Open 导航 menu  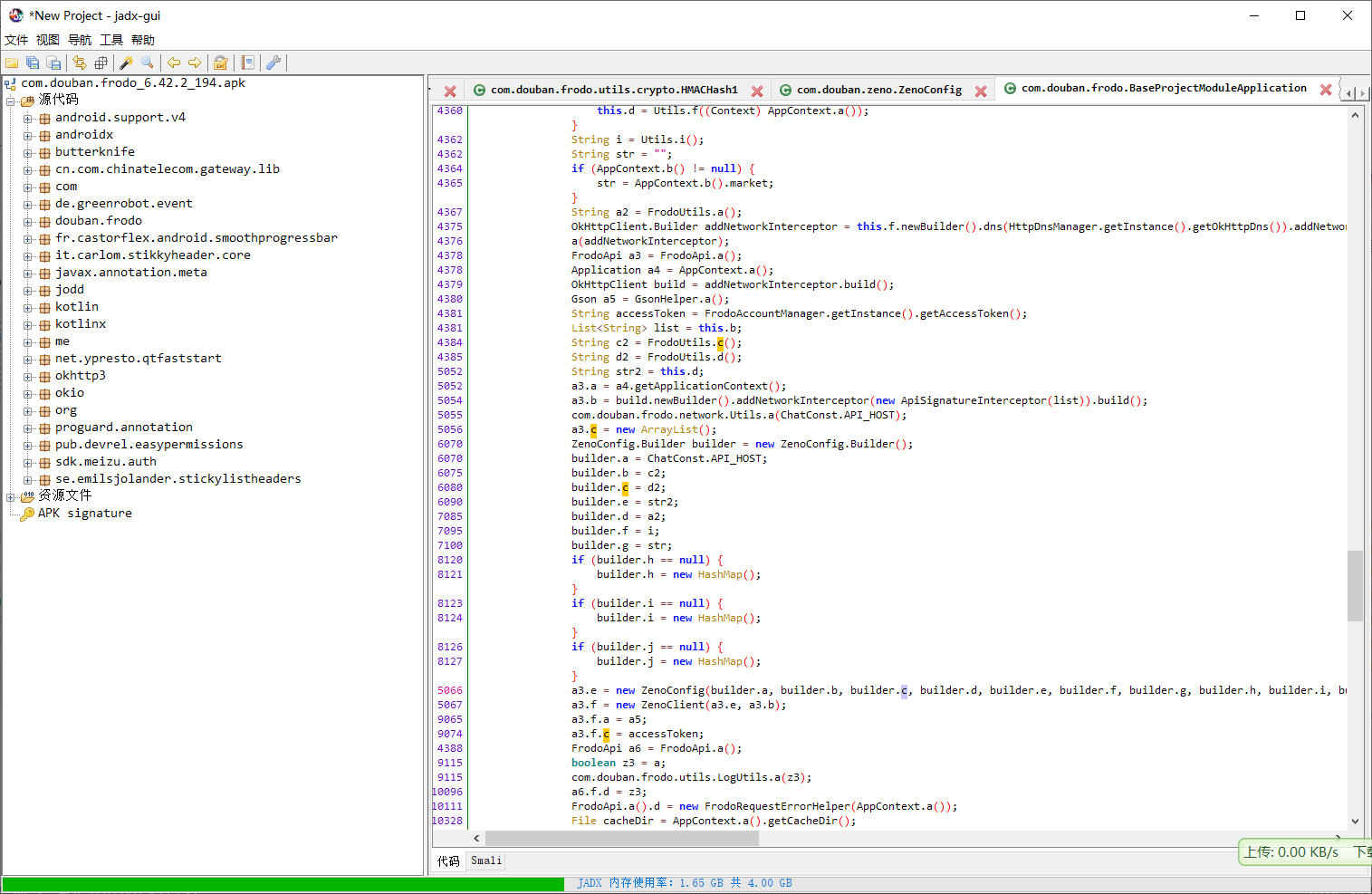point(80,40)
